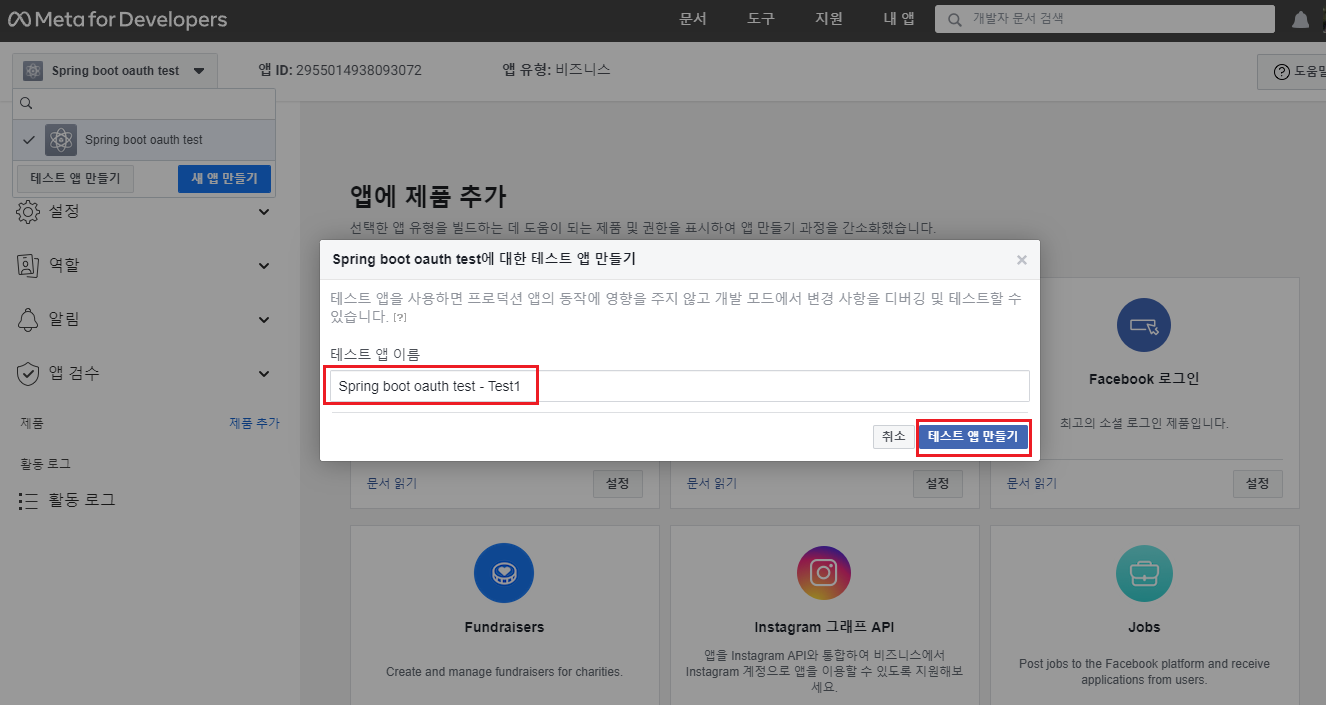Open the Spring boot oauth test app selector

coord(115,71)
